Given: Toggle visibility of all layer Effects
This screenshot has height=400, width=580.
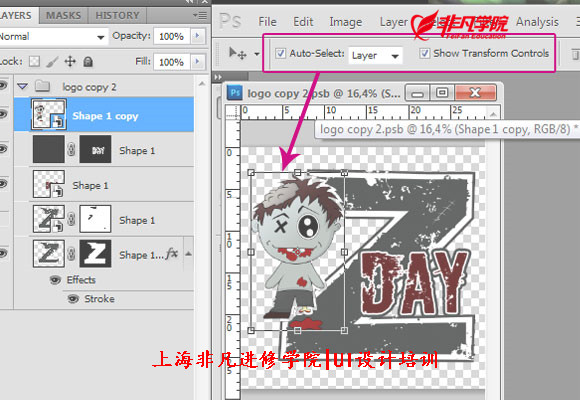Looking at the screenshot, I should [x=55, y=280].
